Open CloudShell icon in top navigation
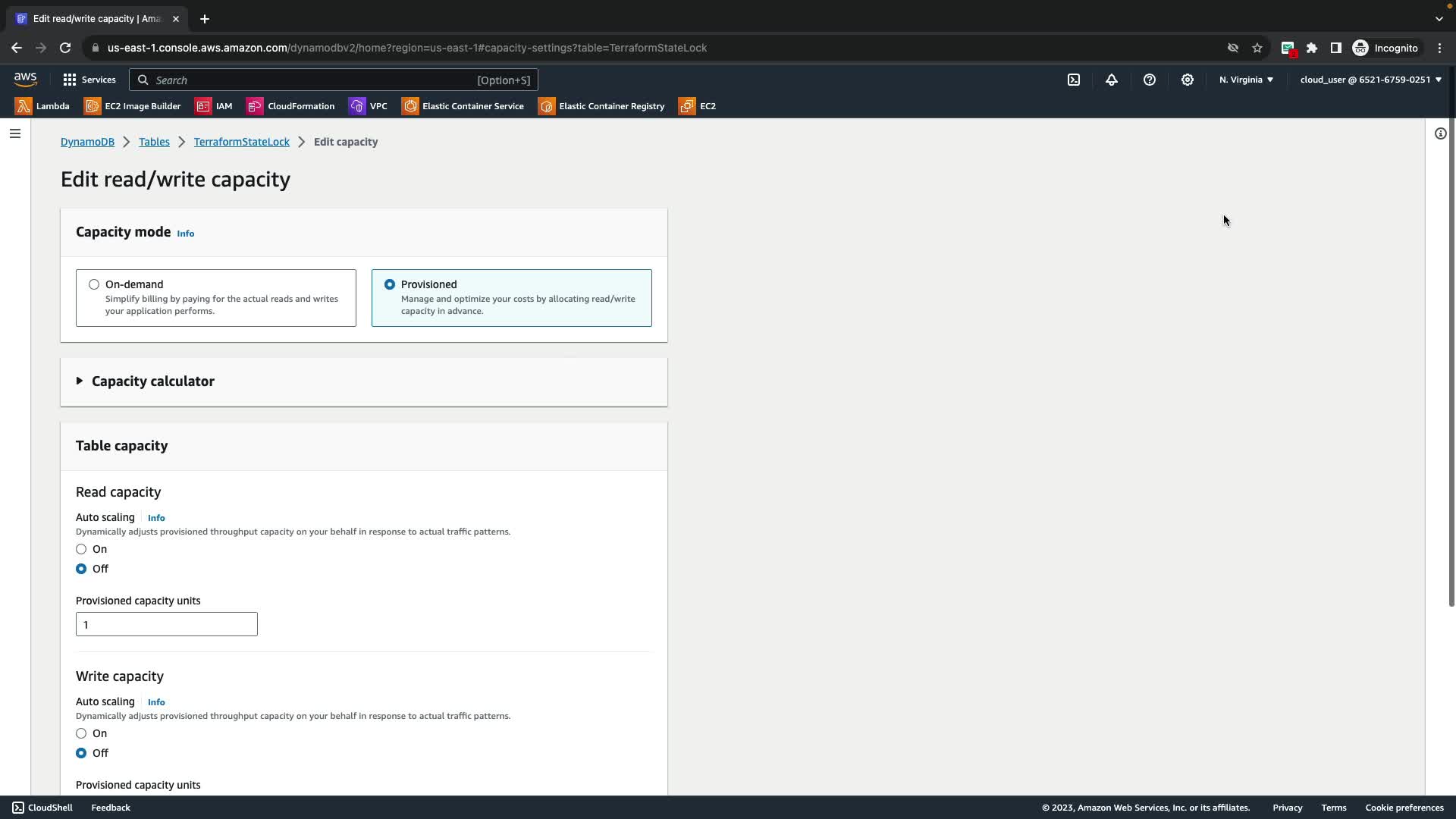The height and width of the screenshot is (819, 1456). click(x=1074, y=80)
